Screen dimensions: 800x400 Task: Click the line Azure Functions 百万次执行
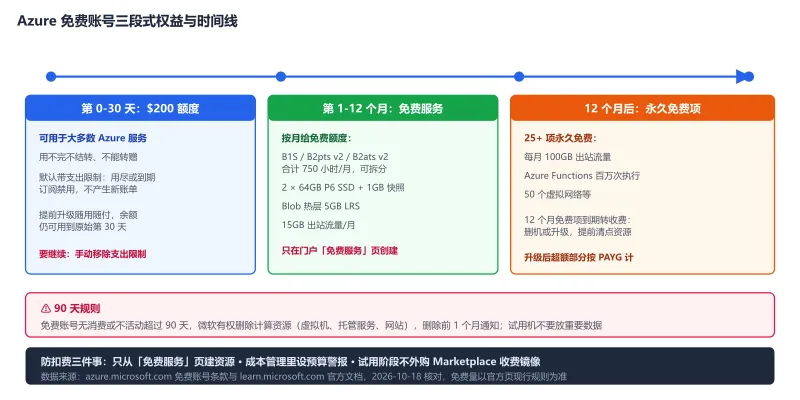pyautogui.click(x=582, y=176)
